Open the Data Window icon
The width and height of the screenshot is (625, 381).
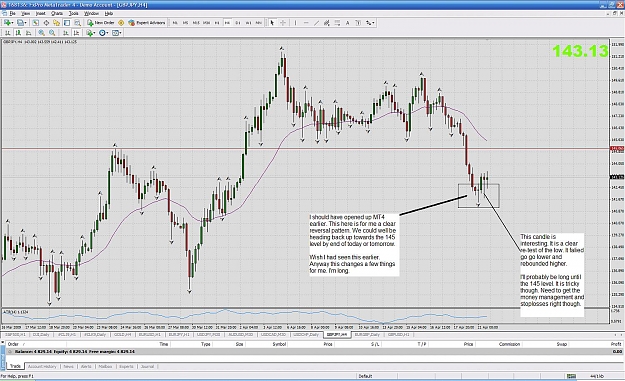(x=46, y=23)
